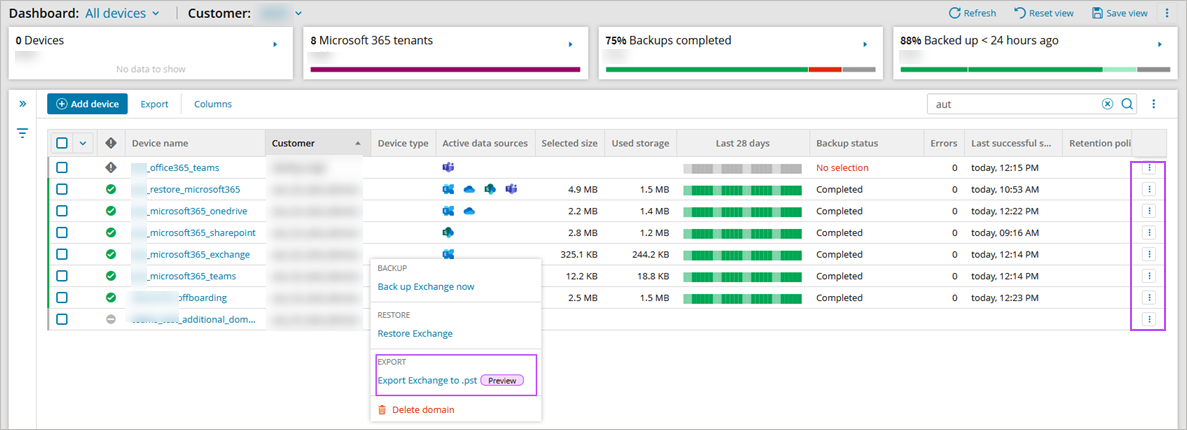Tick the checkbox for _microsoft365_sharepoint row
The image size is (1187, 430).
point(62,233)
